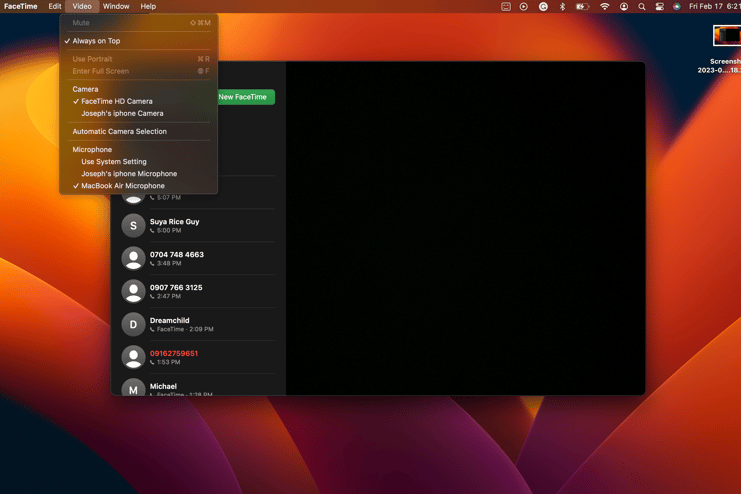Select Use System Setting microphone
The image size is (741, 494).
tap(138, 162)
